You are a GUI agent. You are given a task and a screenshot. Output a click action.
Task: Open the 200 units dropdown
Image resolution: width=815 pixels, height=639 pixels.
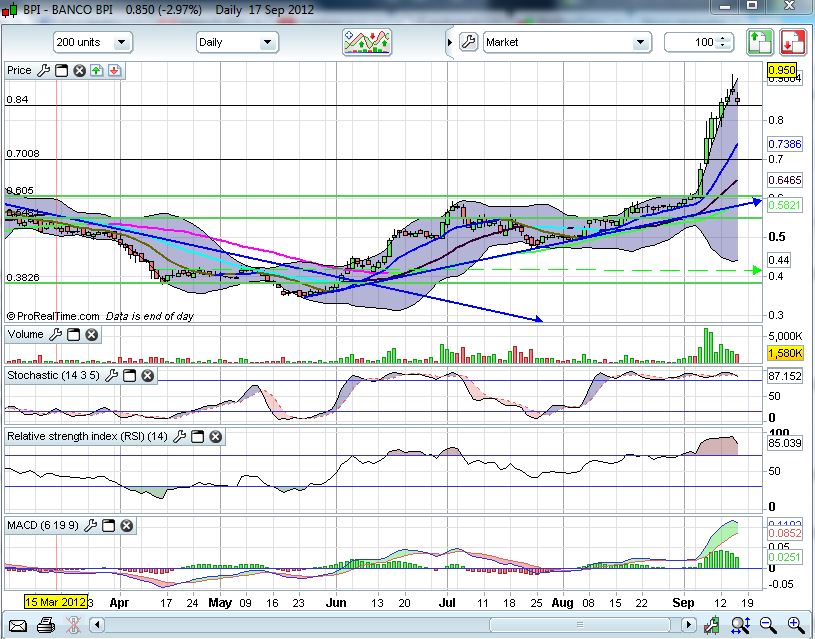coord(93,42)
